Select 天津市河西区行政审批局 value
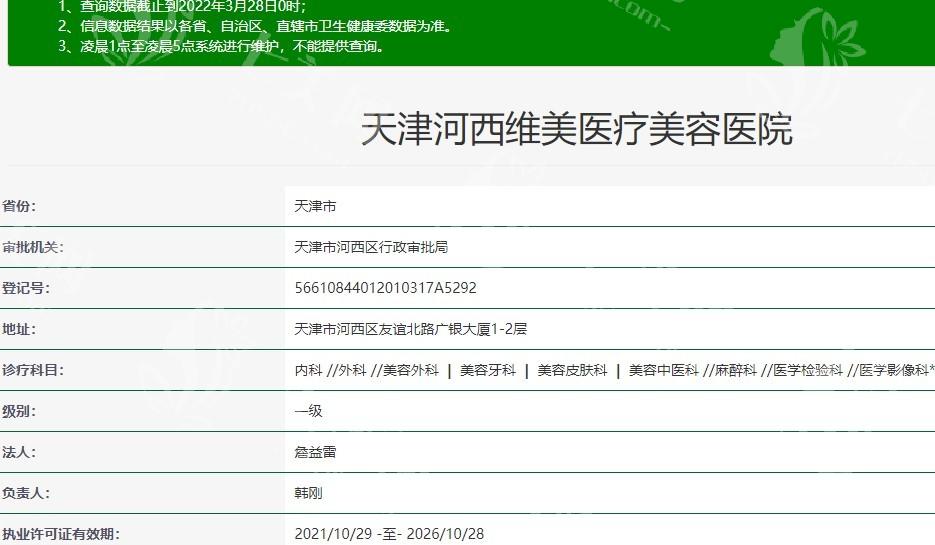Viewport: 935px width, 545px height. click(x=371, y=247)
